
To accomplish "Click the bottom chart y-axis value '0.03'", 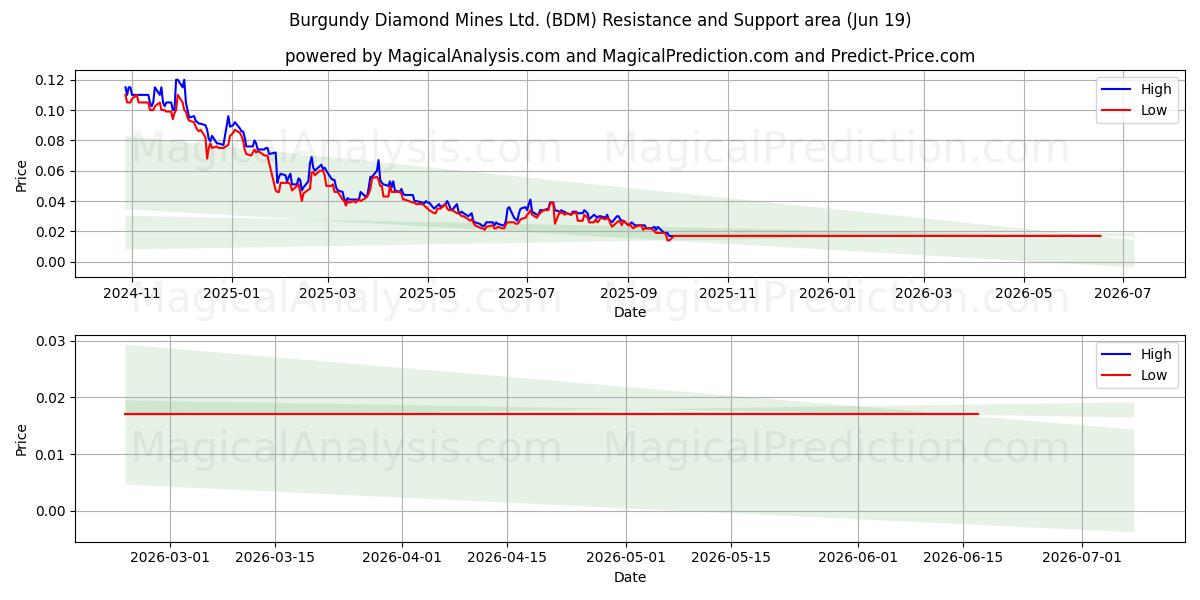I will coord(51,341).
